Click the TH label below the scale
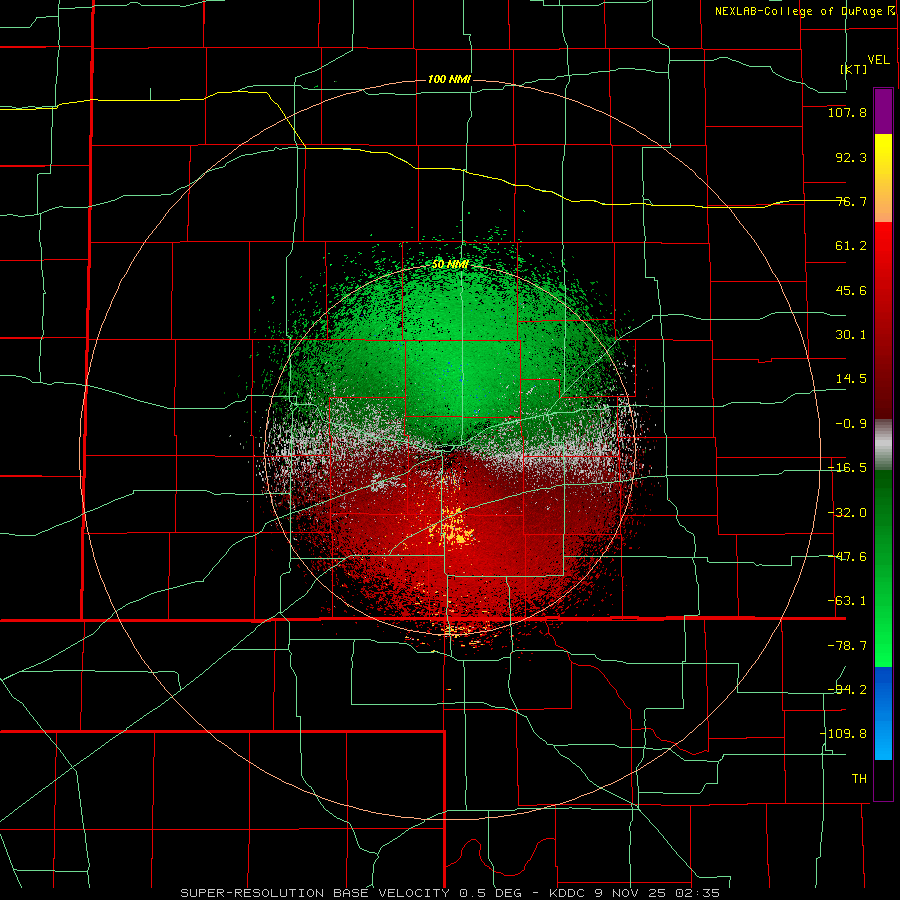The image size is (900, 900). click(859, 778)
